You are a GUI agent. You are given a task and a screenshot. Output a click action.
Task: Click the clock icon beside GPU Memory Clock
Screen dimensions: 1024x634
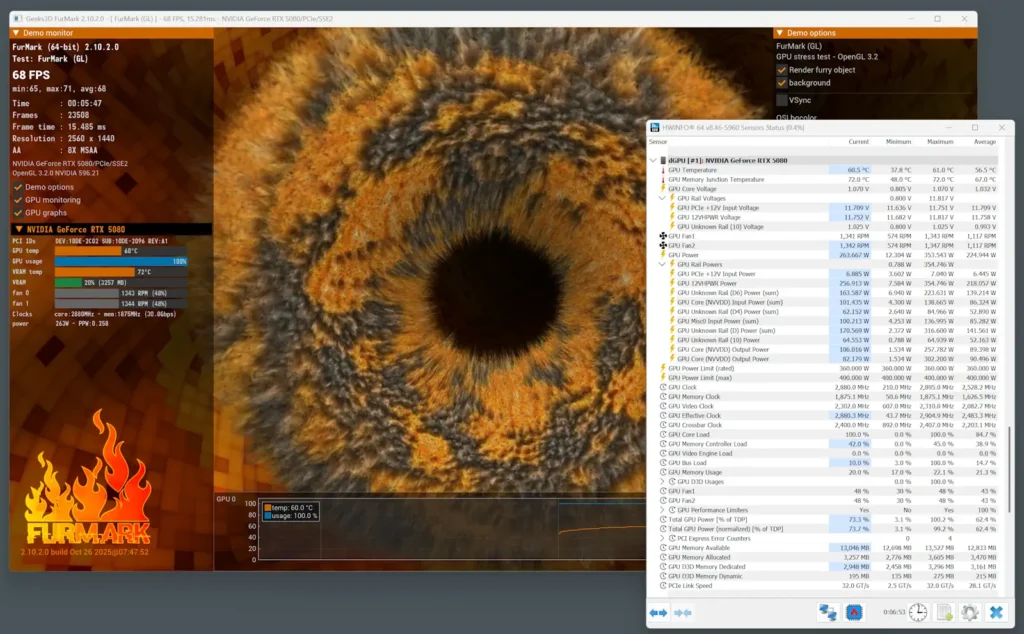pos(663,396)
